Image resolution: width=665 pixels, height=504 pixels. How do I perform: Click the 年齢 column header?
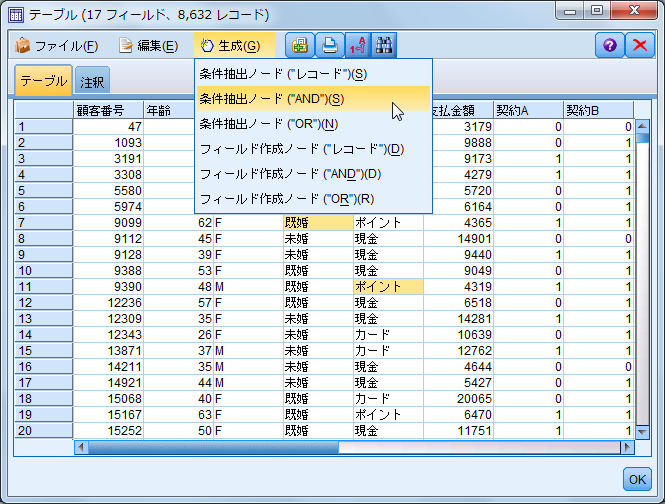coord(169,111)
